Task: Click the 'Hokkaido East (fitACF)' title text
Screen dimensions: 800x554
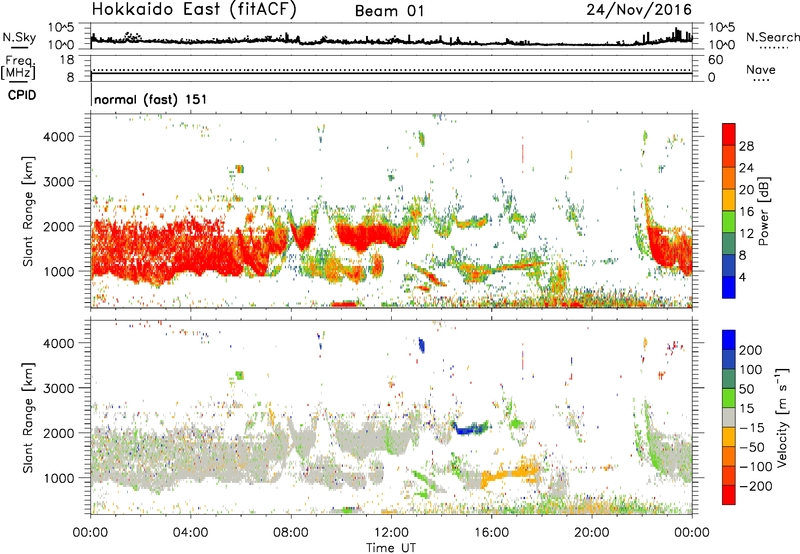Action: pos(194,10)
